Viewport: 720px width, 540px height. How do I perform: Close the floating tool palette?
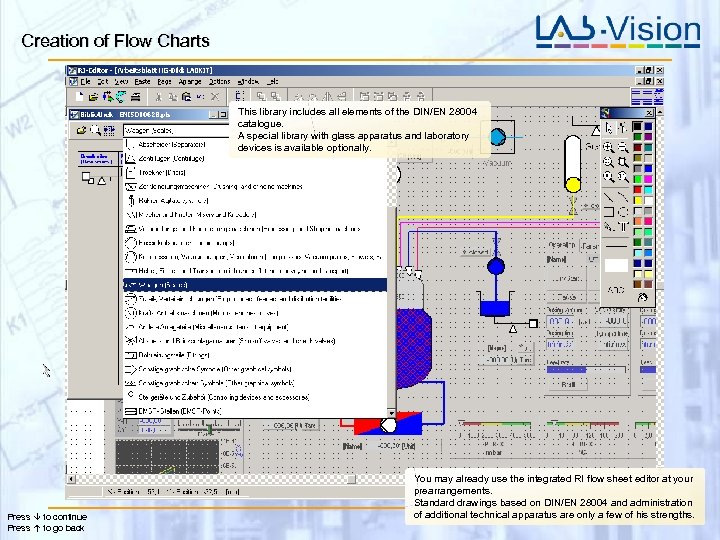click(649, 113)
